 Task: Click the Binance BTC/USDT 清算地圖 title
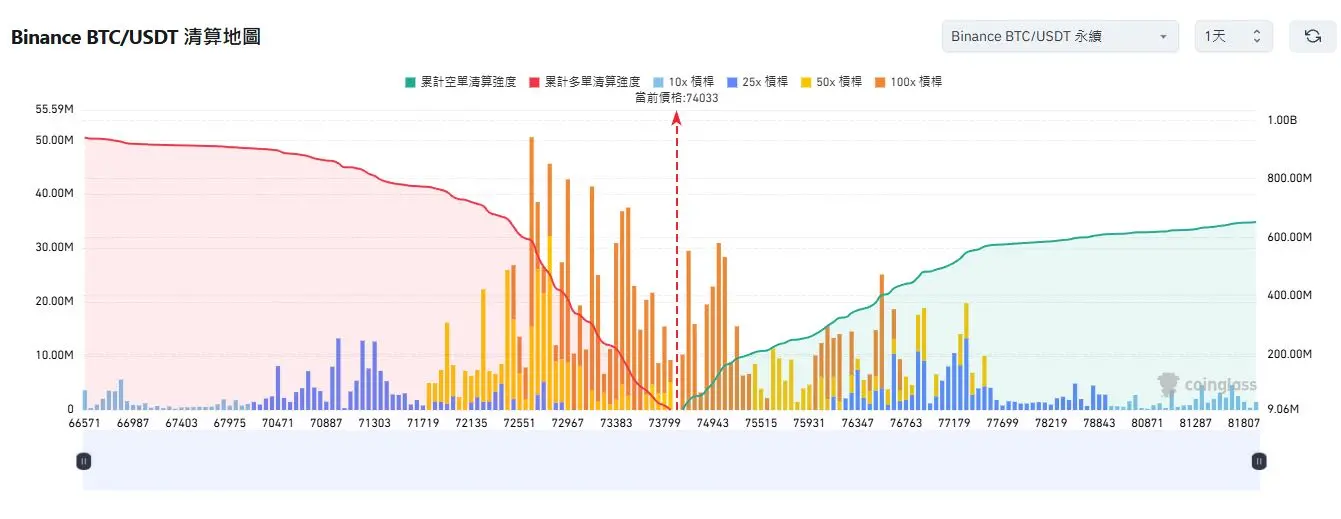(136, 37)
